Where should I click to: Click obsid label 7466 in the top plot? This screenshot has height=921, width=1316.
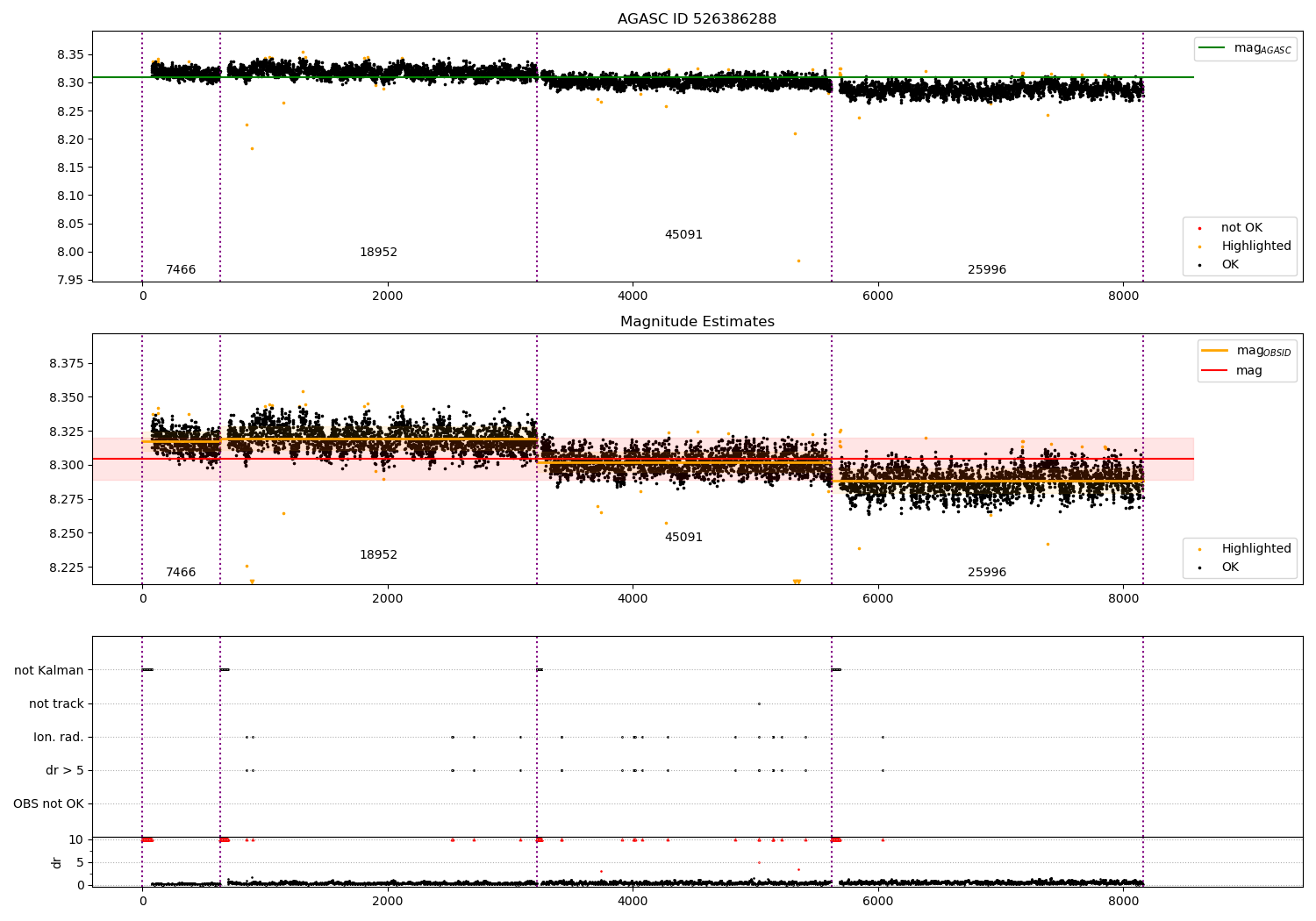(181, 270)
